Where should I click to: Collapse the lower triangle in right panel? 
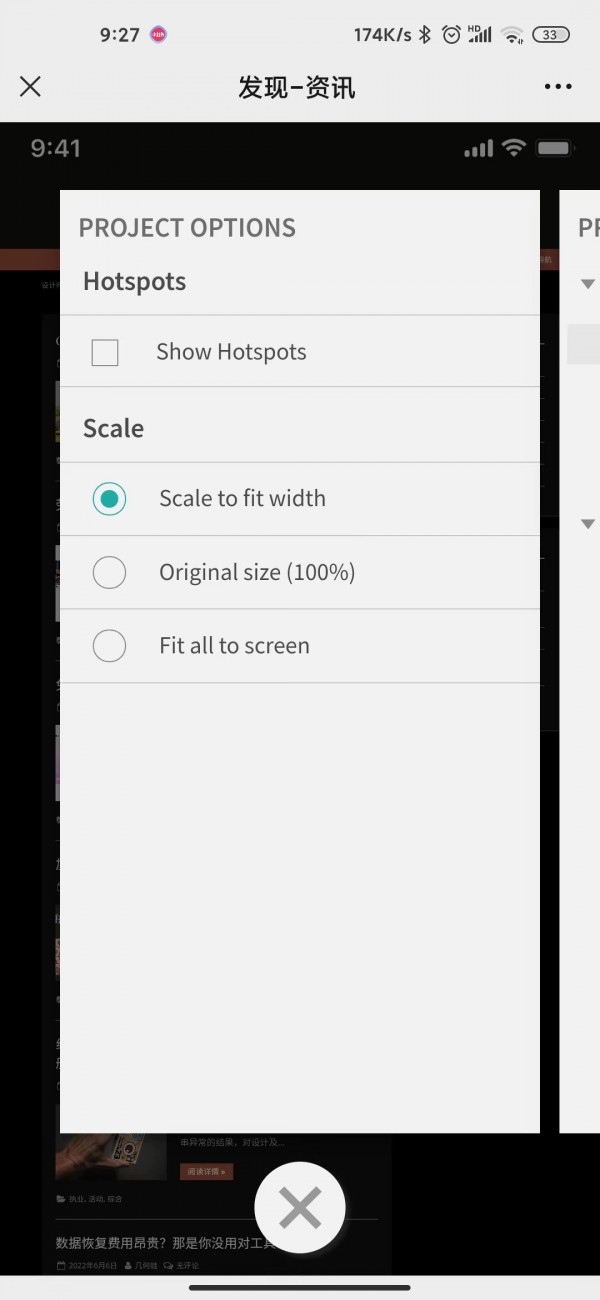click(588, 524)
